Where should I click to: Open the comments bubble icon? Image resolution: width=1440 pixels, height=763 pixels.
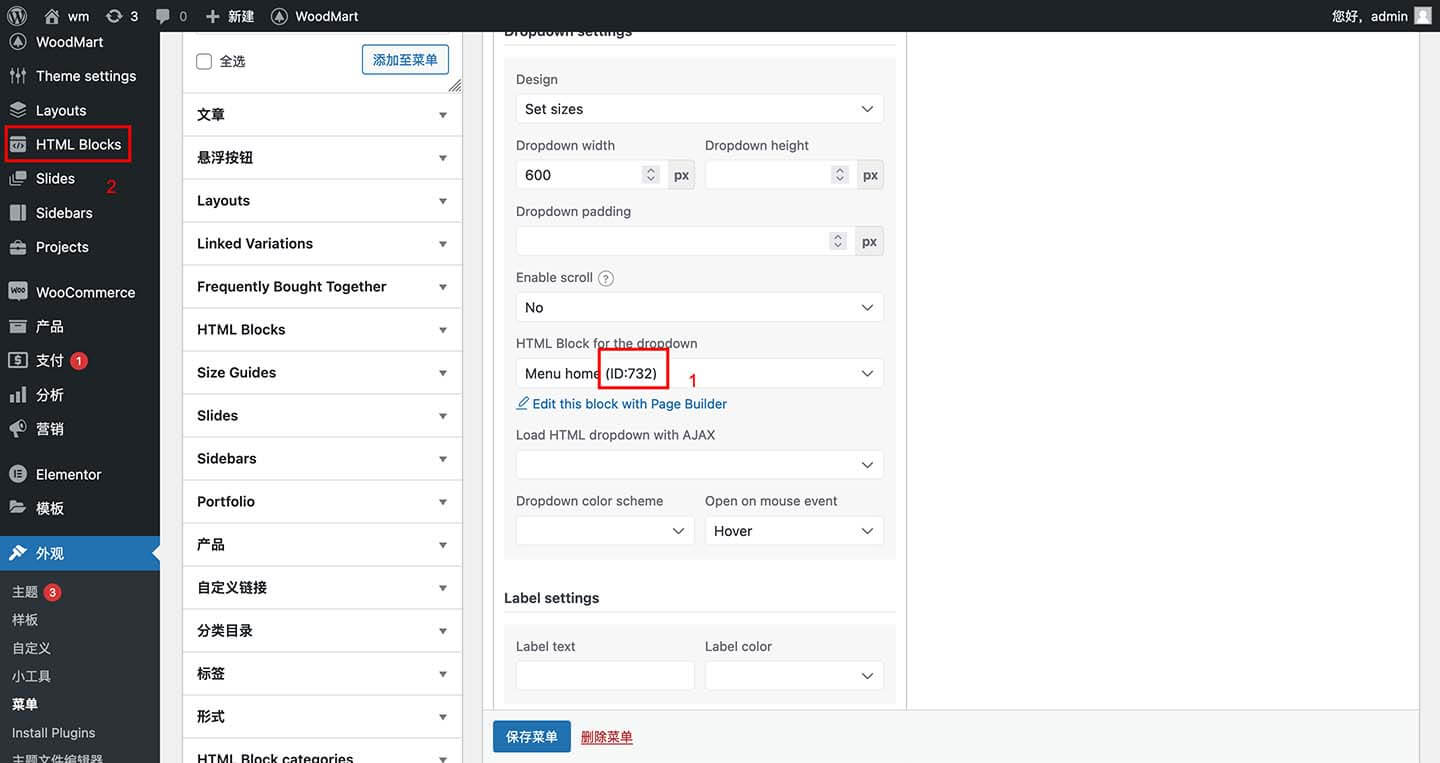coord(163,16)
